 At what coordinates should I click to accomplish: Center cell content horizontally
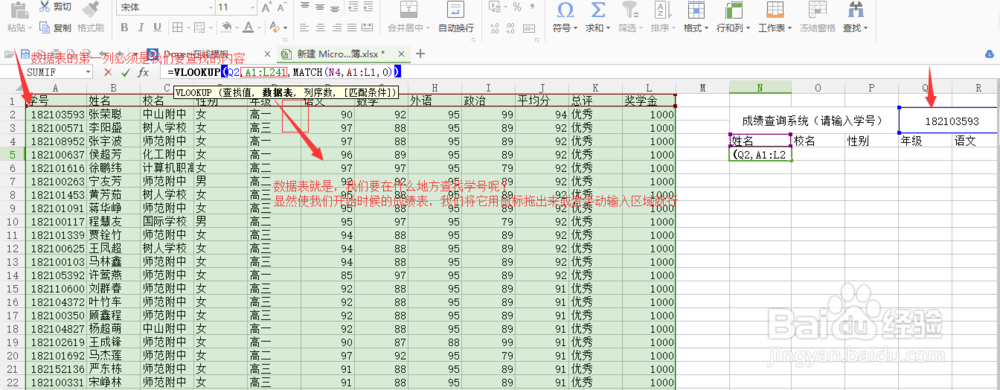pos(322,27)
